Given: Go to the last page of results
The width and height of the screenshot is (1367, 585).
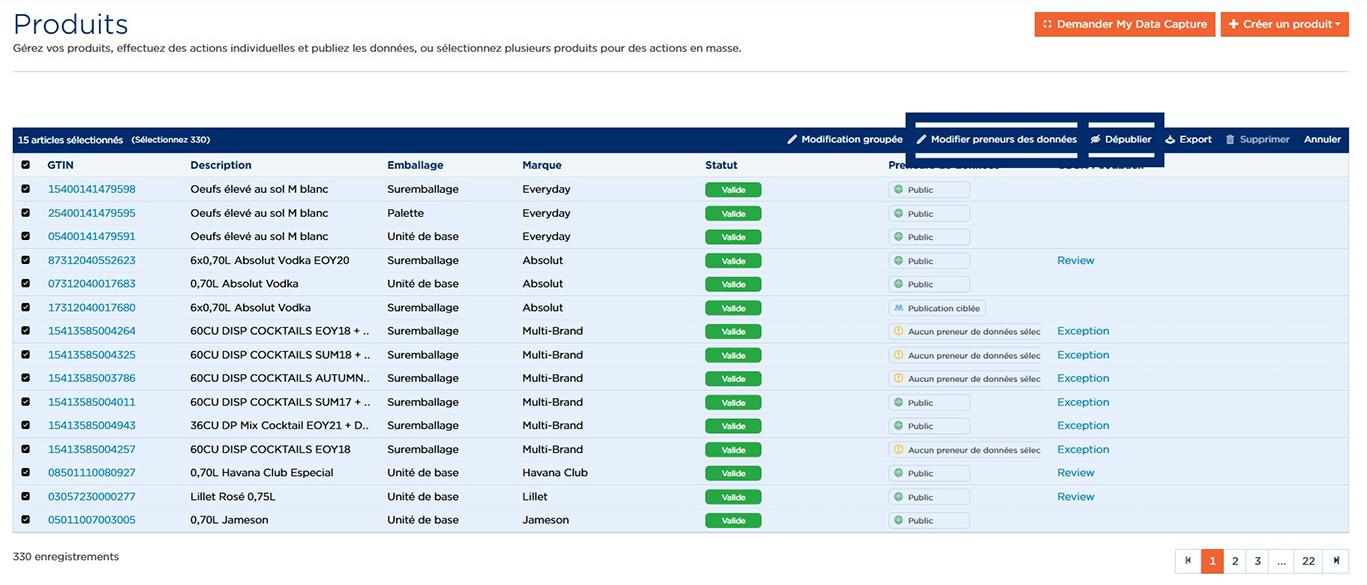Looking at the screenshot, I should tap(1336, 561).
